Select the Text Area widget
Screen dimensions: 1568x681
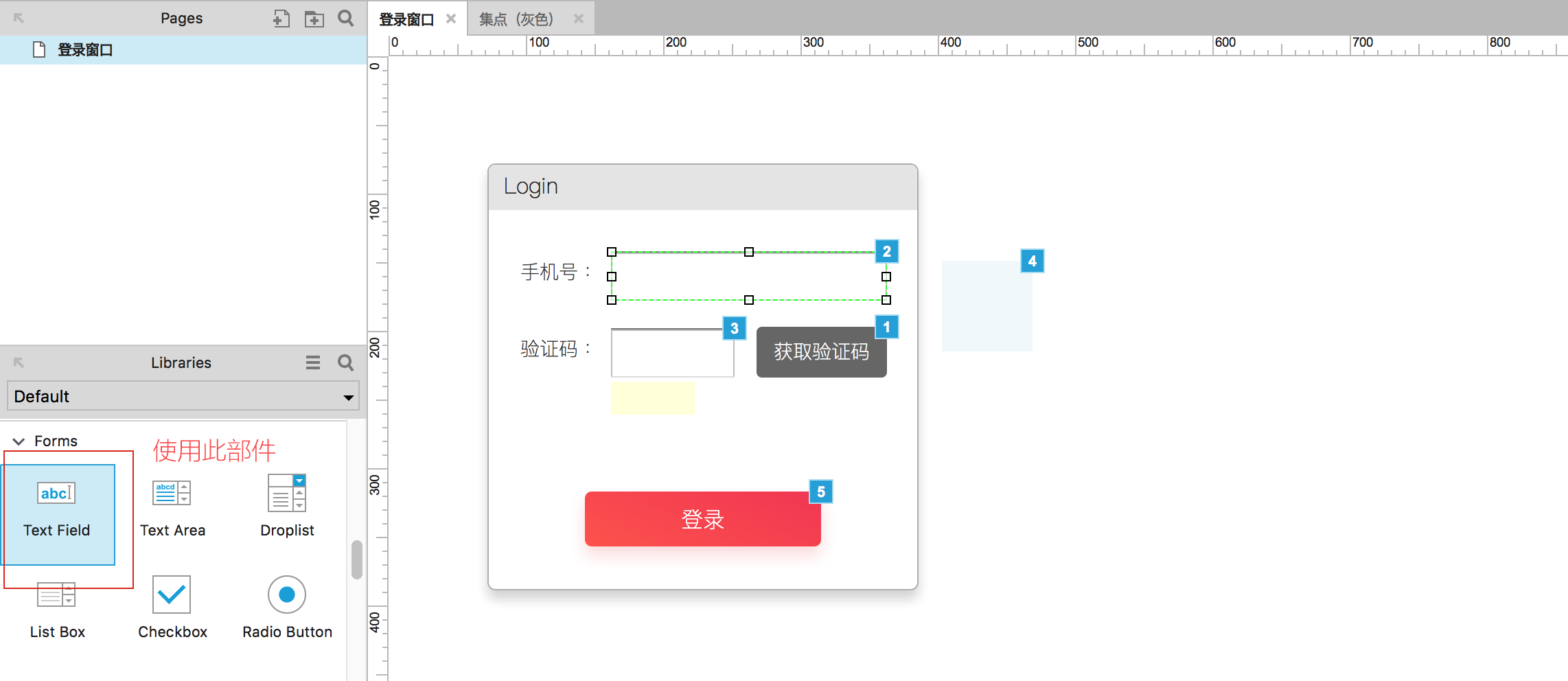point(172,509)
